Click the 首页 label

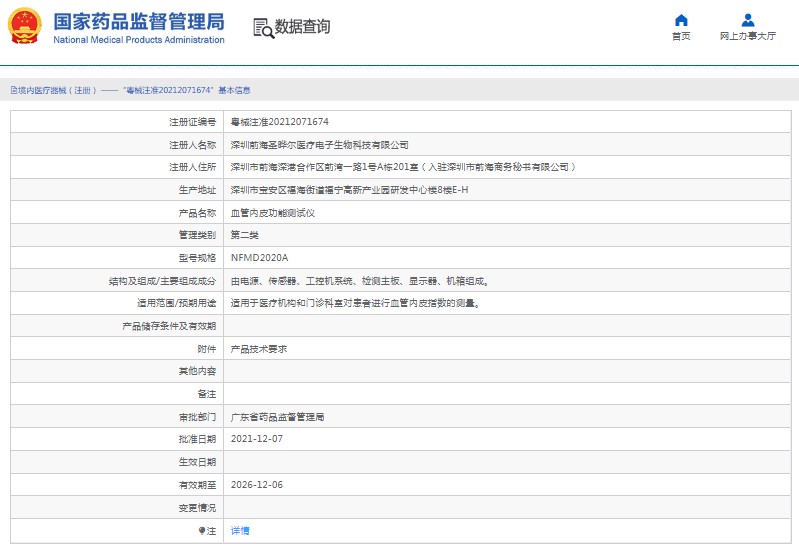[x=681, y=36]
